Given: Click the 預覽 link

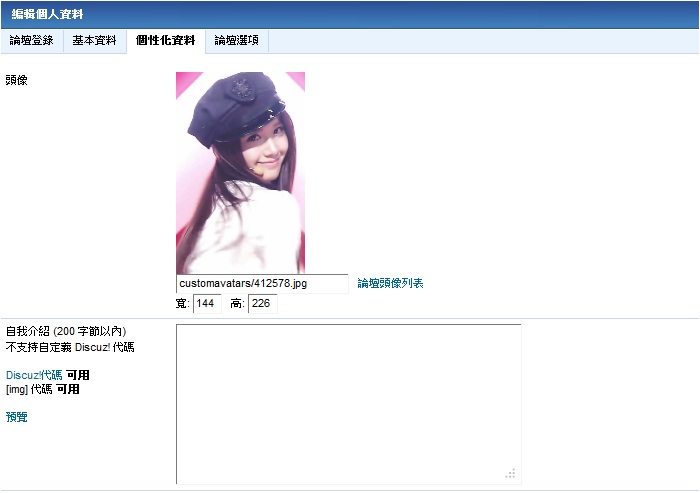Looking at the screenshot, I should (17, 417).
